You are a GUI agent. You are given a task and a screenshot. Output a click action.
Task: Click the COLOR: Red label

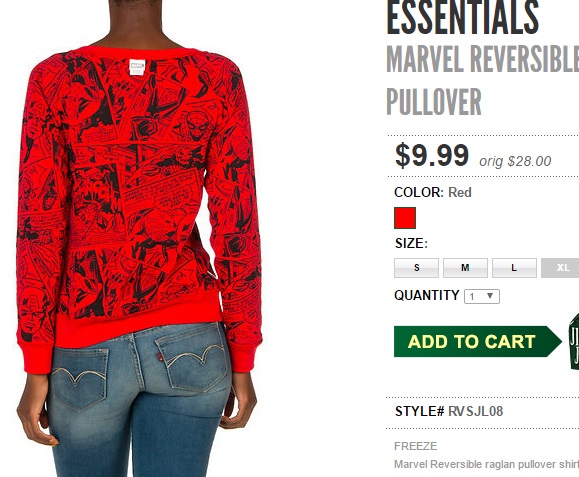[x=433, y=192]
